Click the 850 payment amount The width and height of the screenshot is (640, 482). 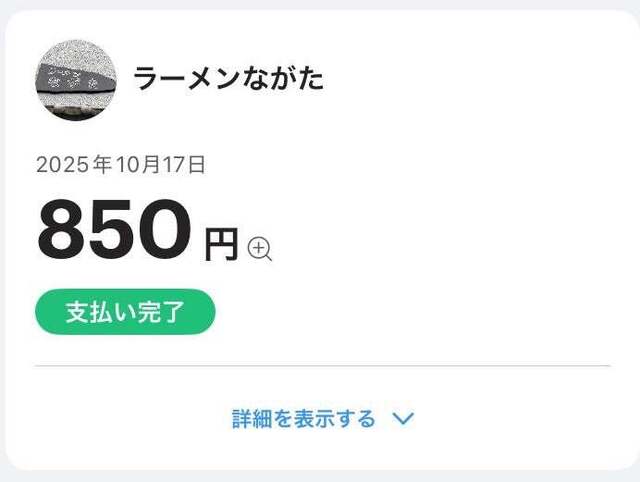[x=113, y=229]
